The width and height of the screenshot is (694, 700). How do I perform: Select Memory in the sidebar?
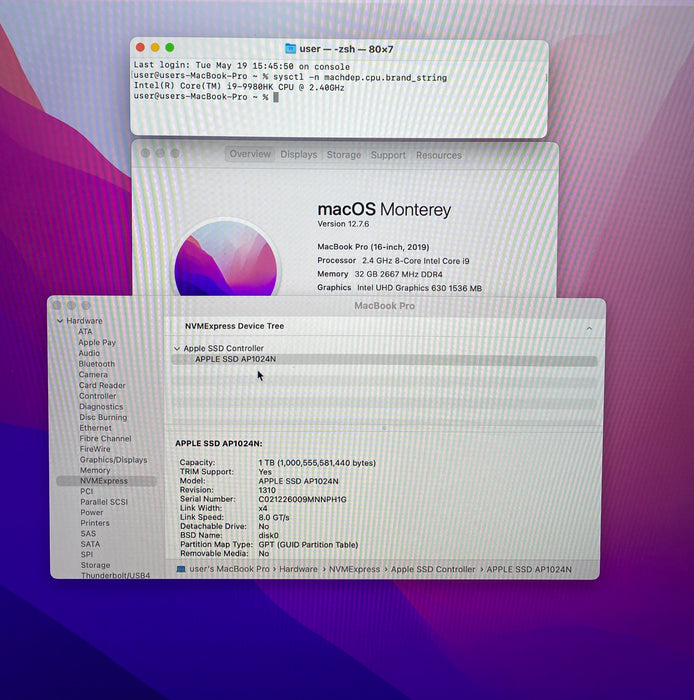(95, 470)
